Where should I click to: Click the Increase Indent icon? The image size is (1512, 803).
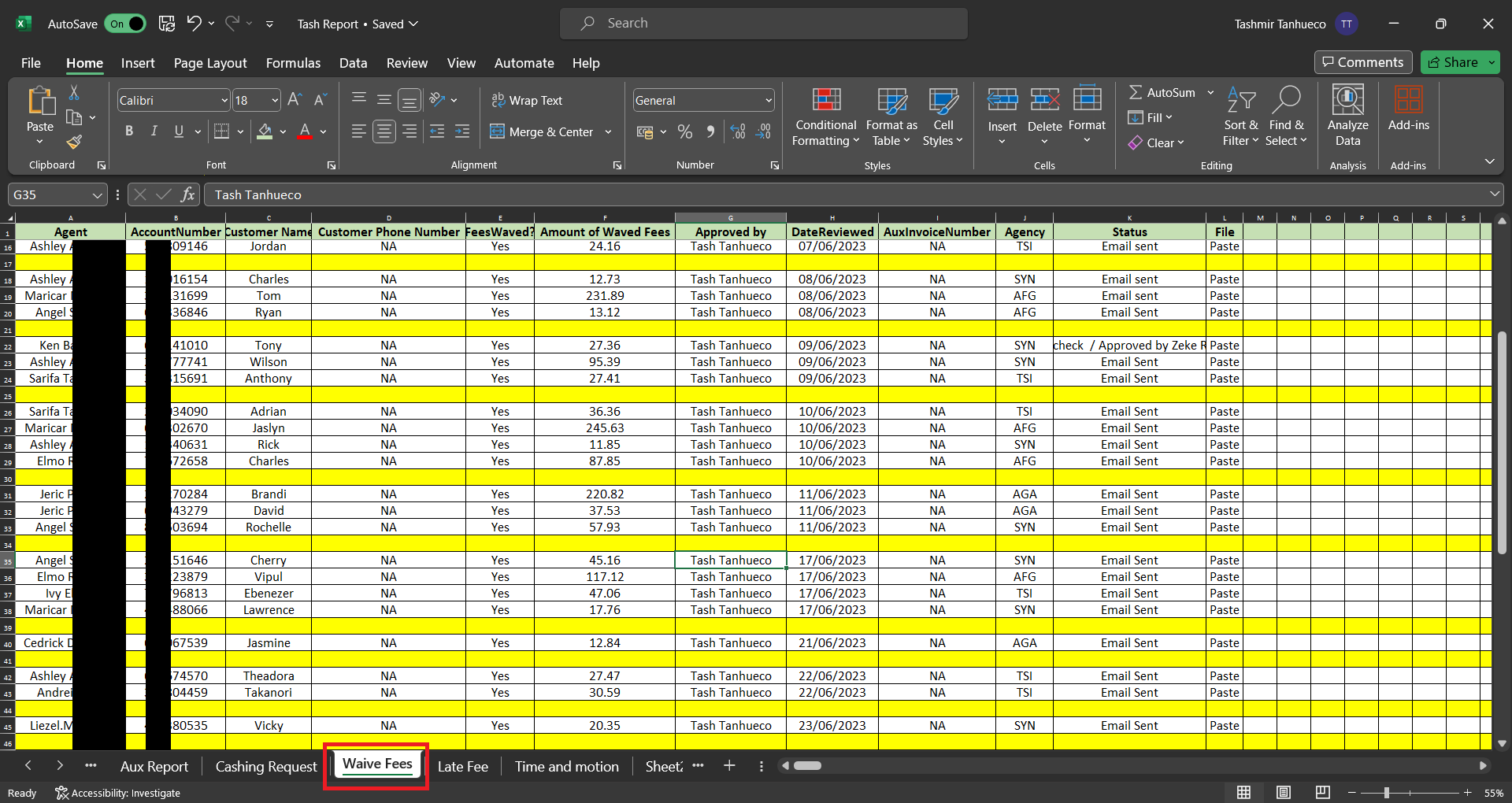click(462, 131)
